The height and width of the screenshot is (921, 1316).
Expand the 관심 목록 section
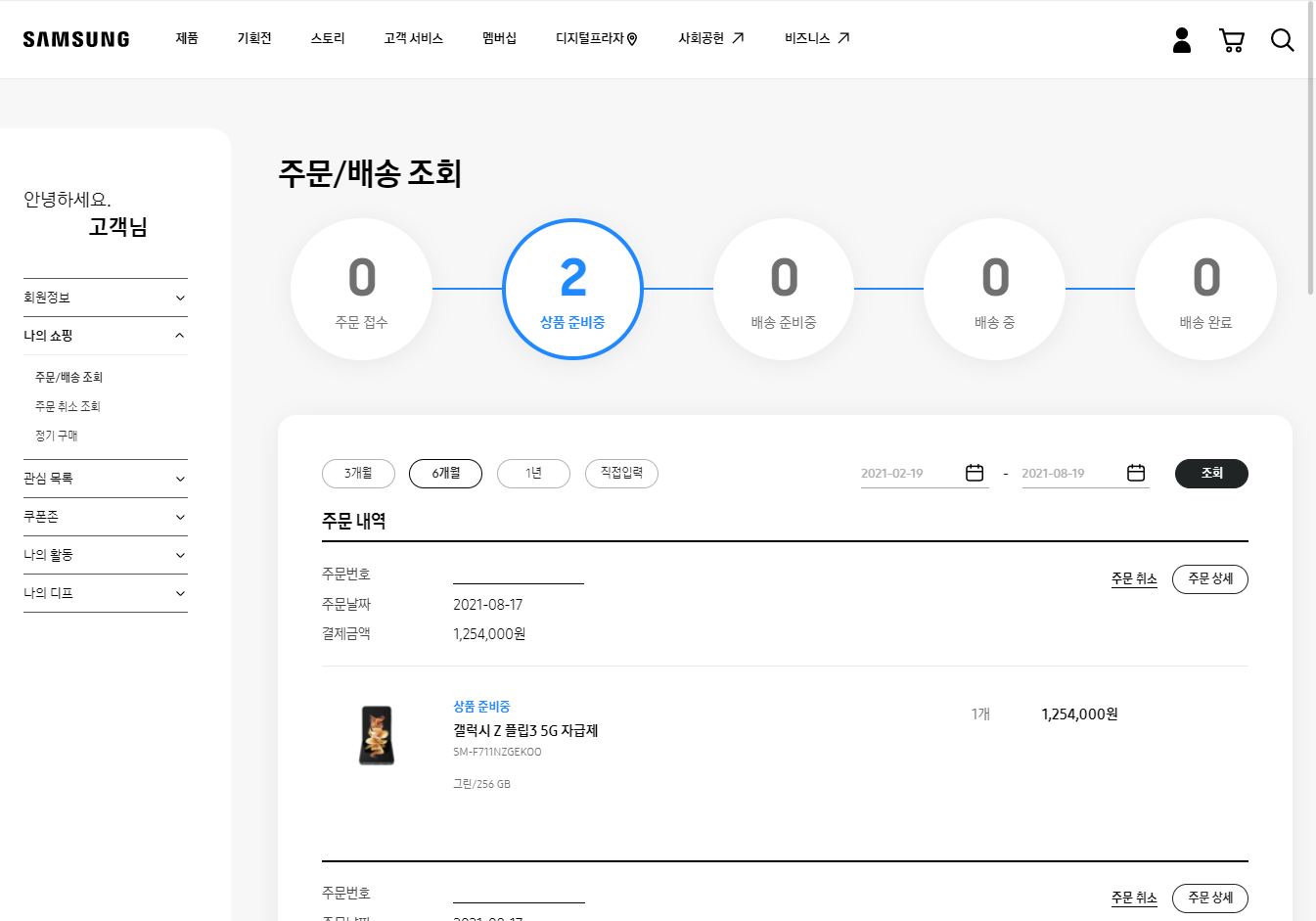click(106, 479)
